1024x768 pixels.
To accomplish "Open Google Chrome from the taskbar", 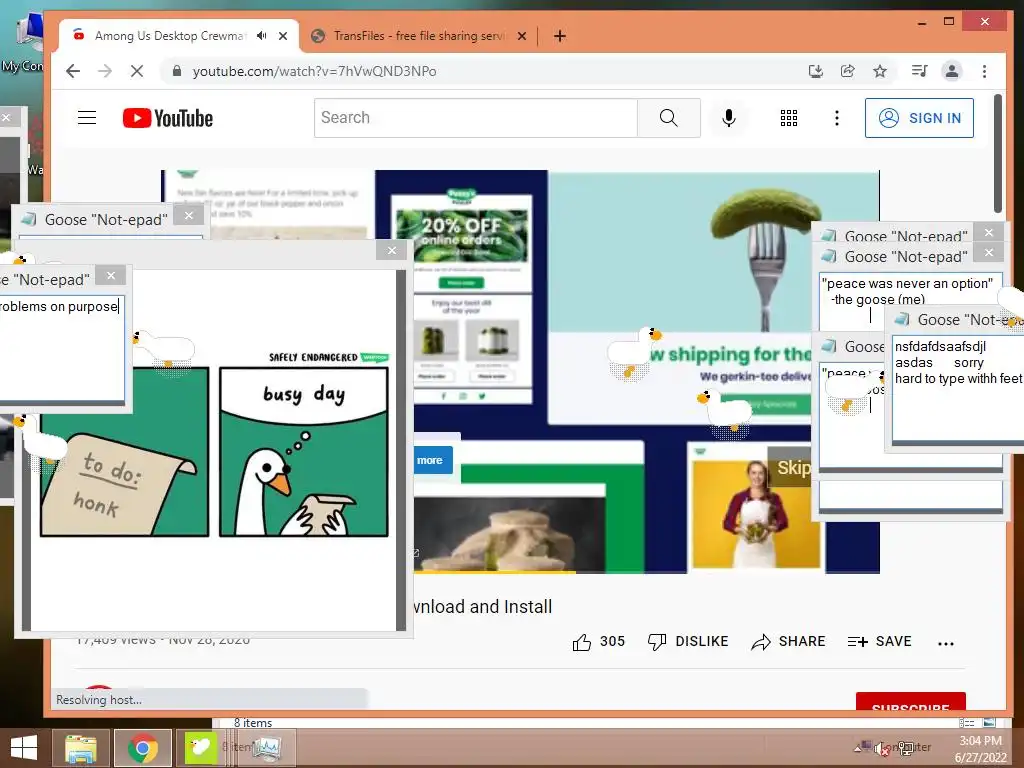I will tap(143, 748).
